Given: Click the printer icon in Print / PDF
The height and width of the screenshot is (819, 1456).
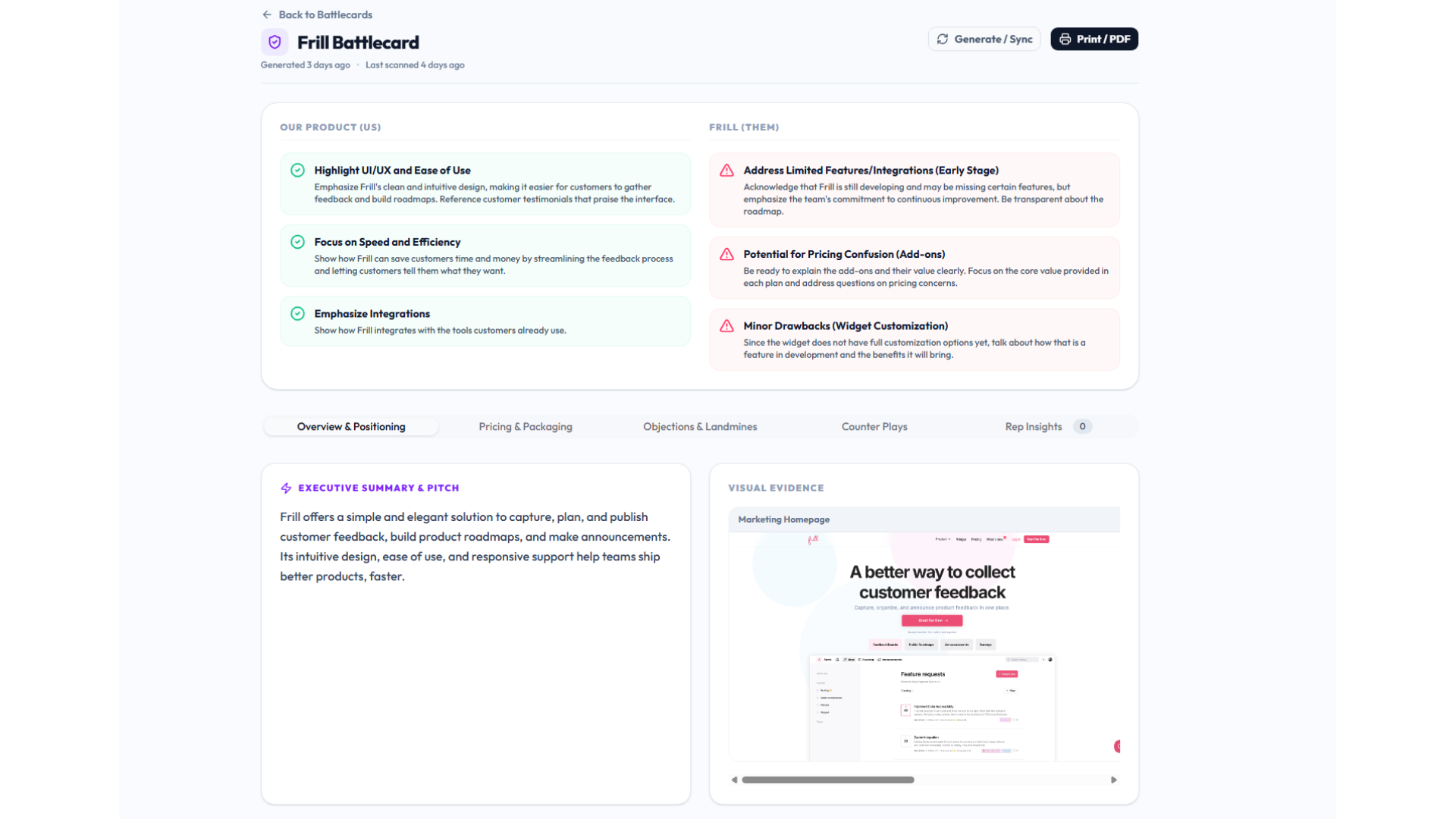Looking at the screenshot, I should [1065, 39].
